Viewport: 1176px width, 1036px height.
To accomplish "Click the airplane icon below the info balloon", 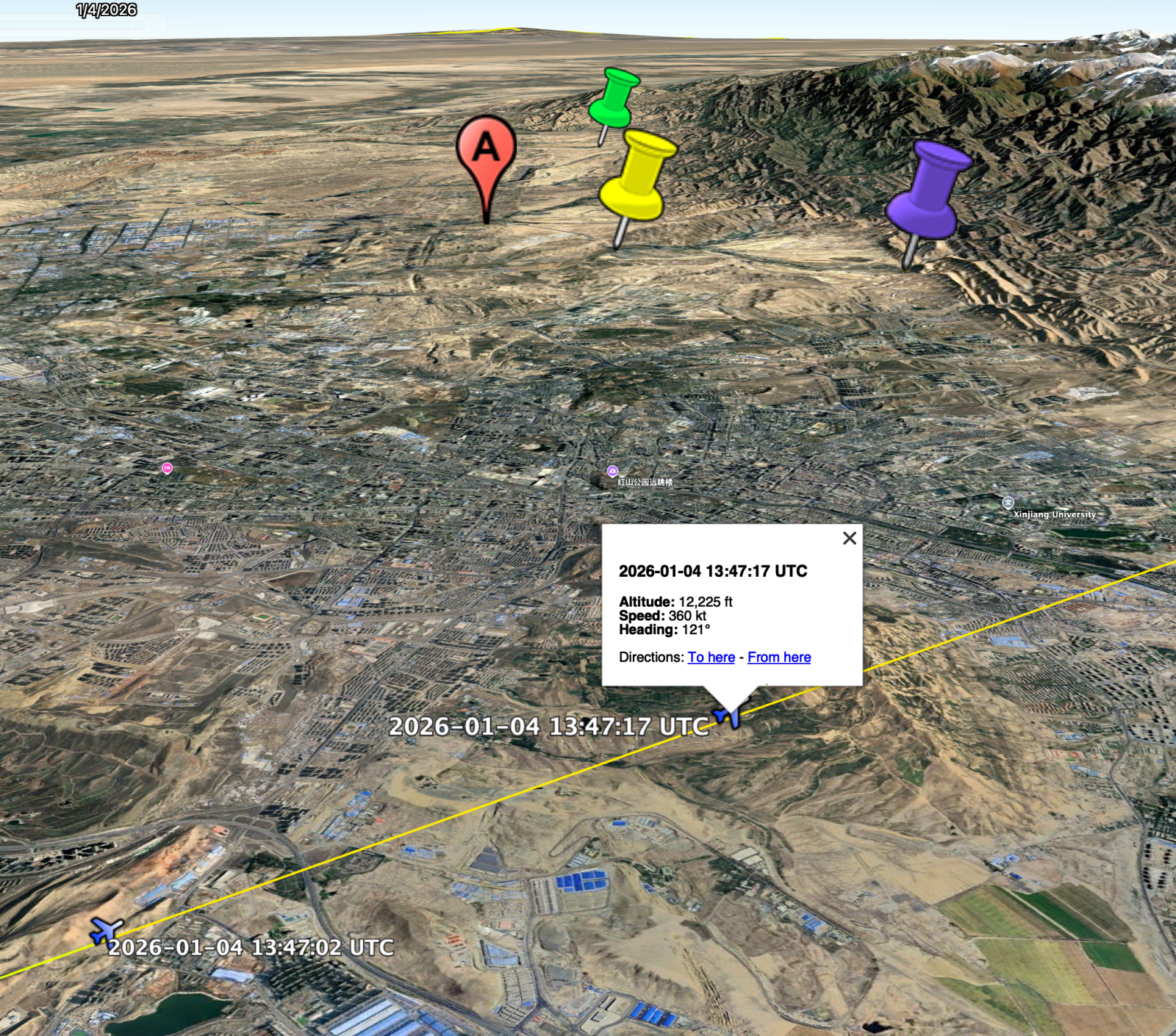I will 728,715.
